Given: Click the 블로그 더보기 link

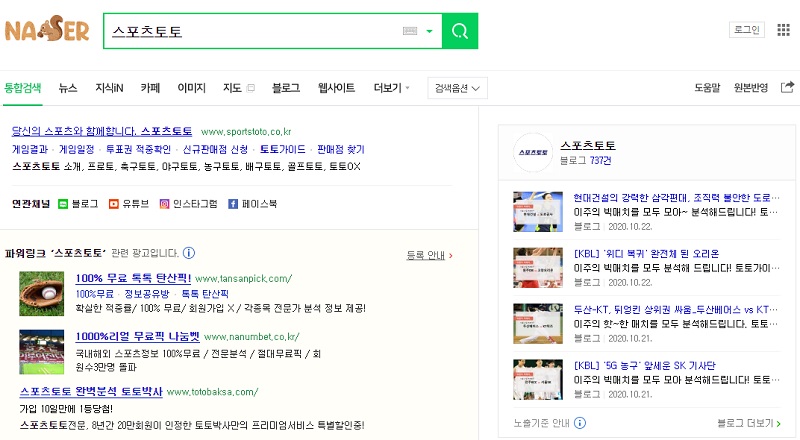Looking at the screenshot, I should click(748, 423).
